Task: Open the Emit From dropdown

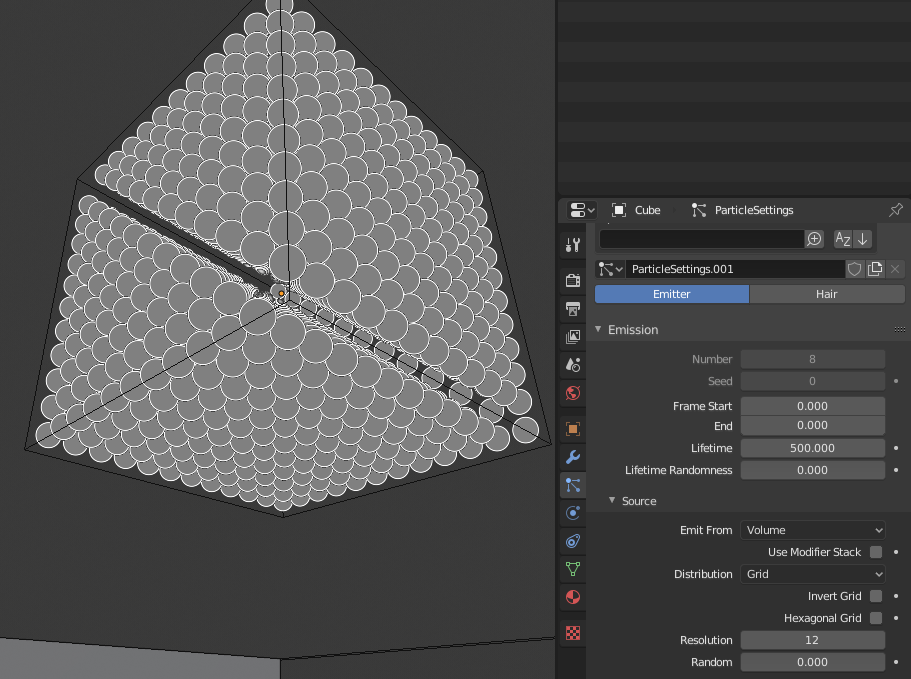Action: click(812, 530)
